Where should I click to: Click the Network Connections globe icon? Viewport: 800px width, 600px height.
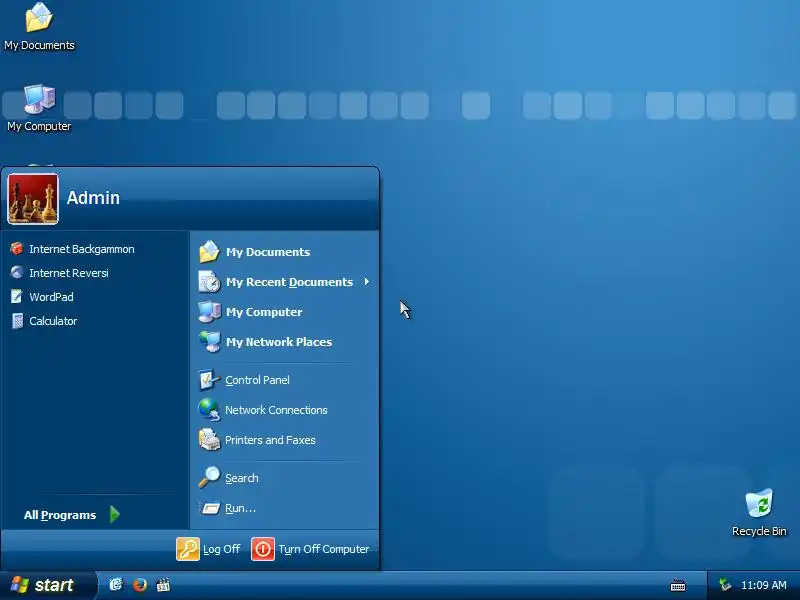click(209, 410)
